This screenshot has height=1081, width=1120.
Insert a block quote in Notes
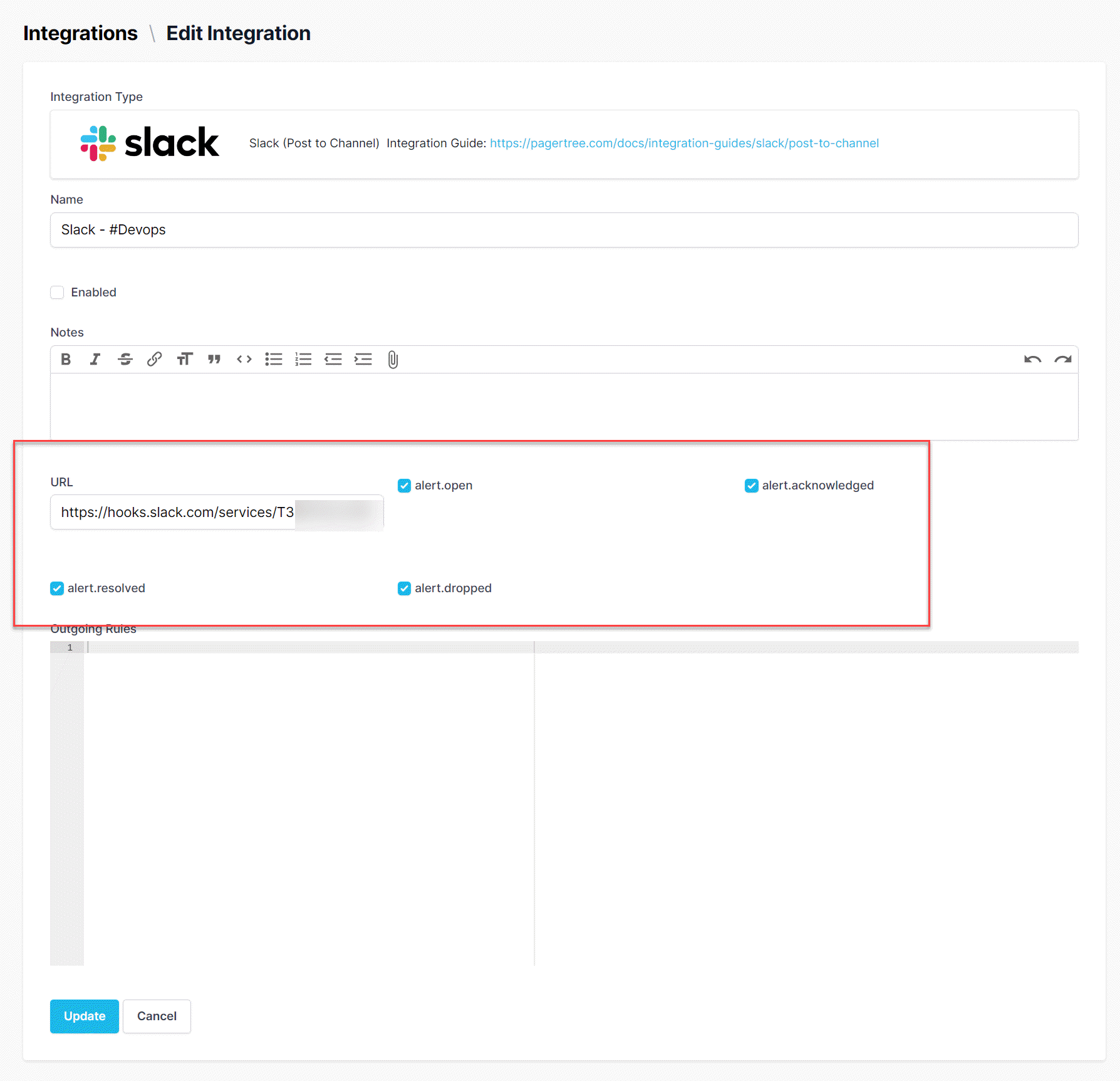coord(214,359)
